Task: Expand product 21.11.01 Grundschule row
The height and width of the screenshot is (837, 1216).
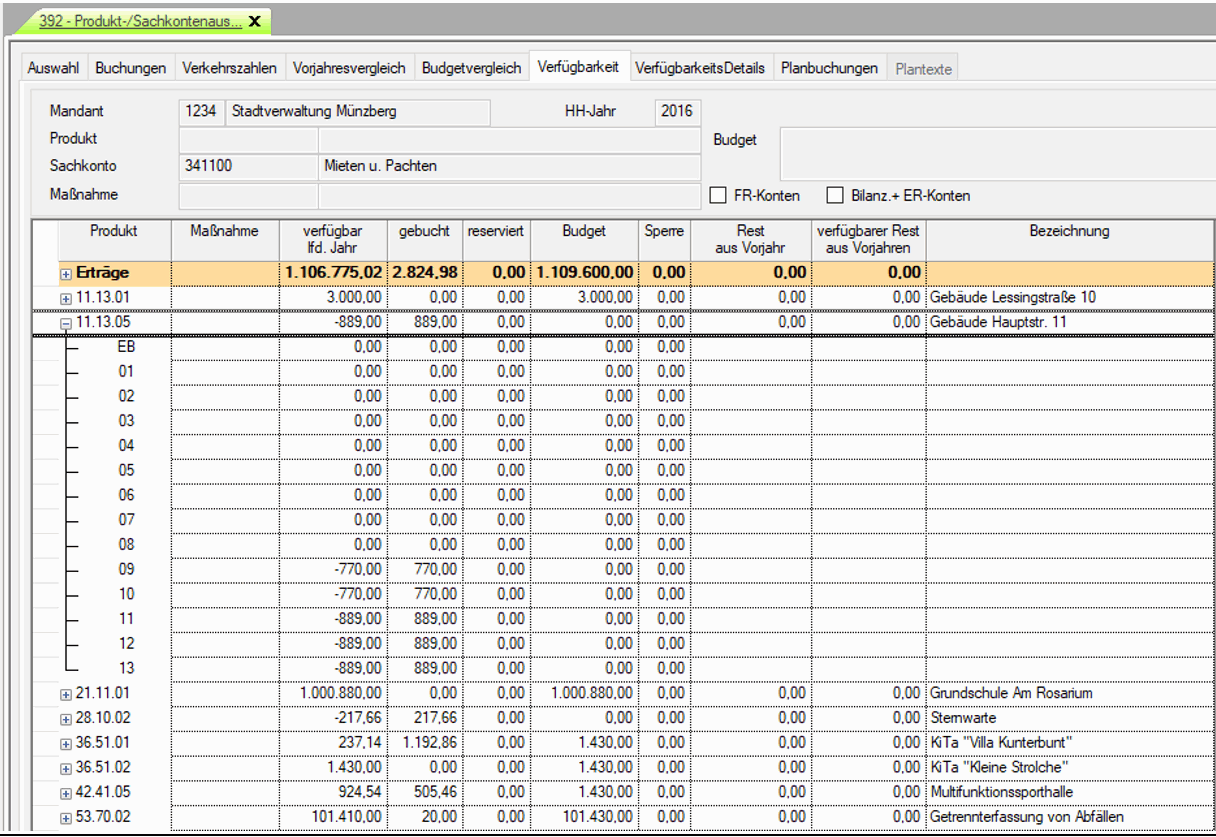Action: [x=66, y=694]
